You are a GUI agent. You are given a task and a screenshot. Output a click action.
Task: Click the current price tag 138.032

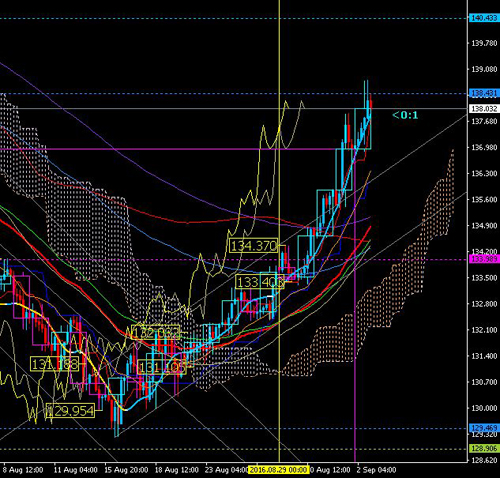tap(484, 109)
